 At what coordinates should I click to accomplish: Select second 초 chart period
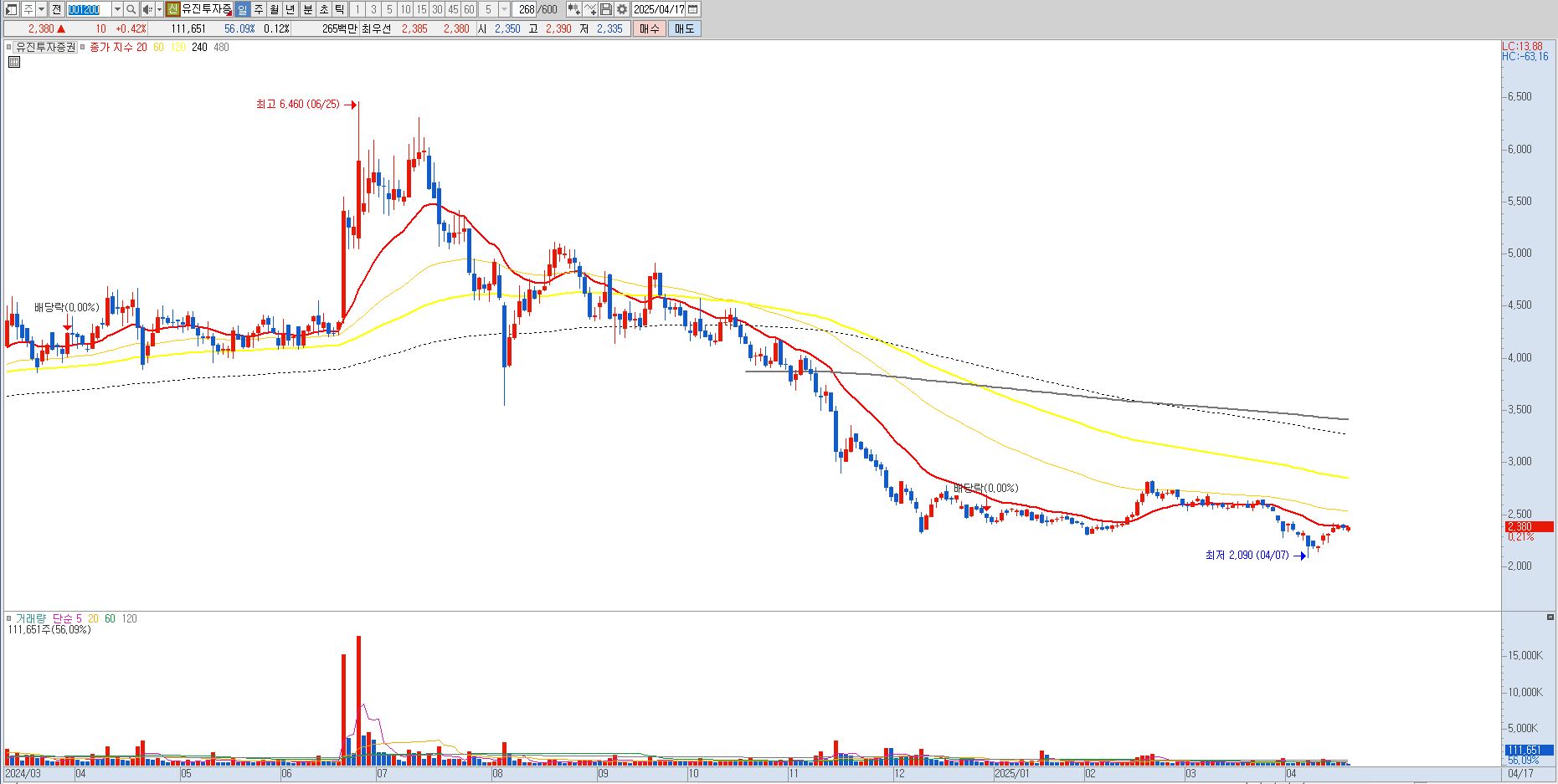[x=323, y=9]
